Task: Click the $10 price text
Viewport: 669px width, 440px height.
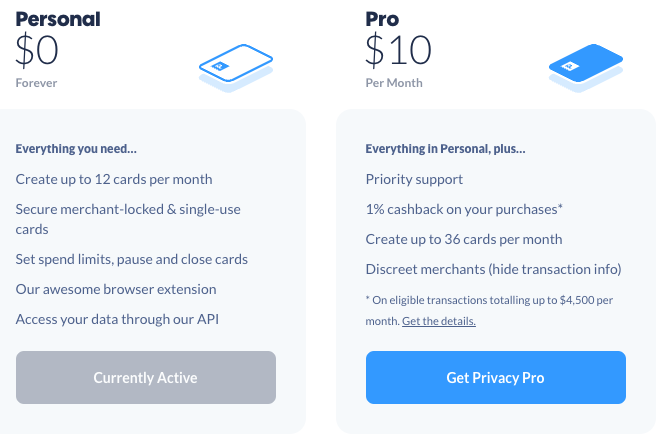Action: pos(398,50)
